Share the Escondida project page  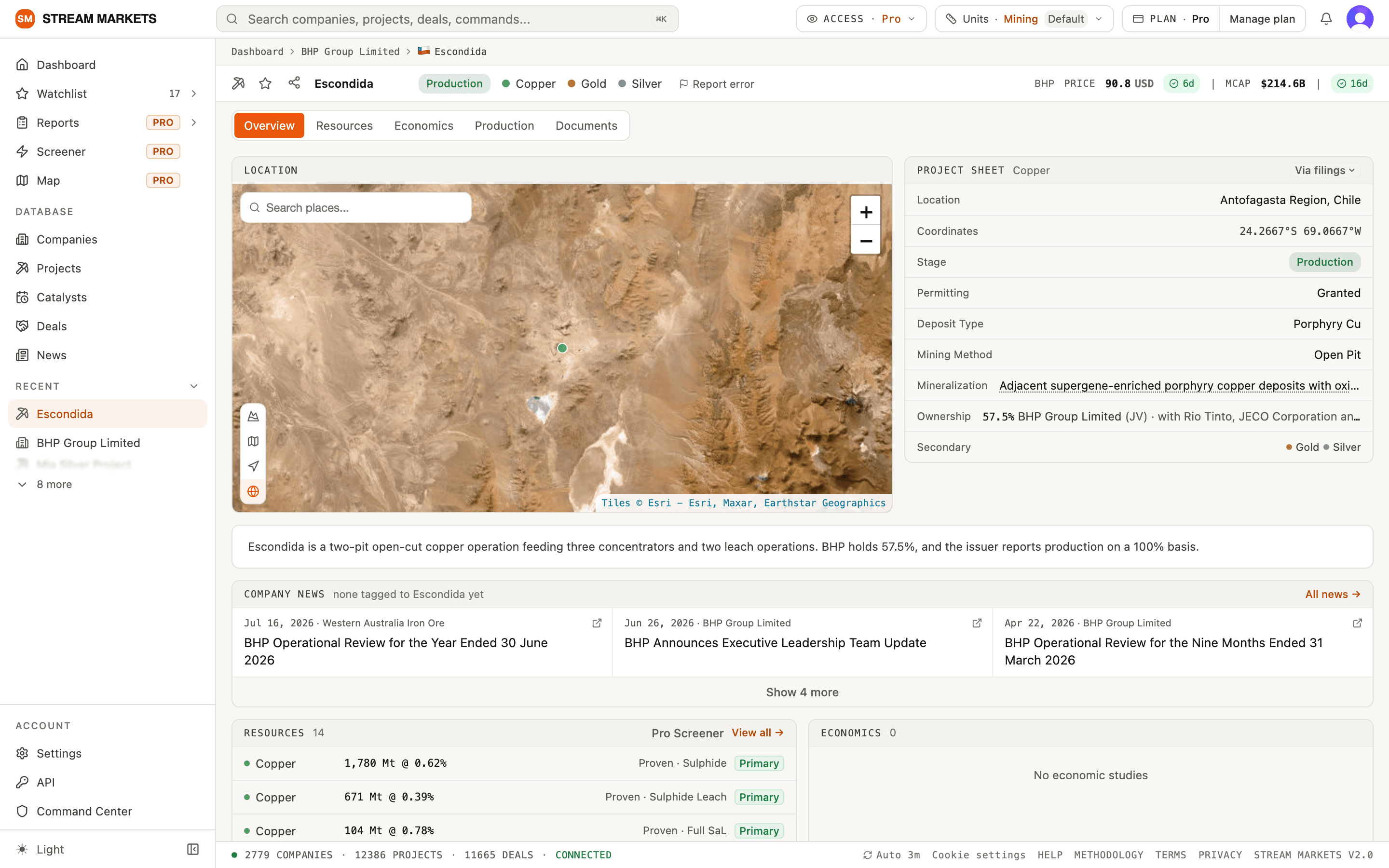[x=295, y=83]
